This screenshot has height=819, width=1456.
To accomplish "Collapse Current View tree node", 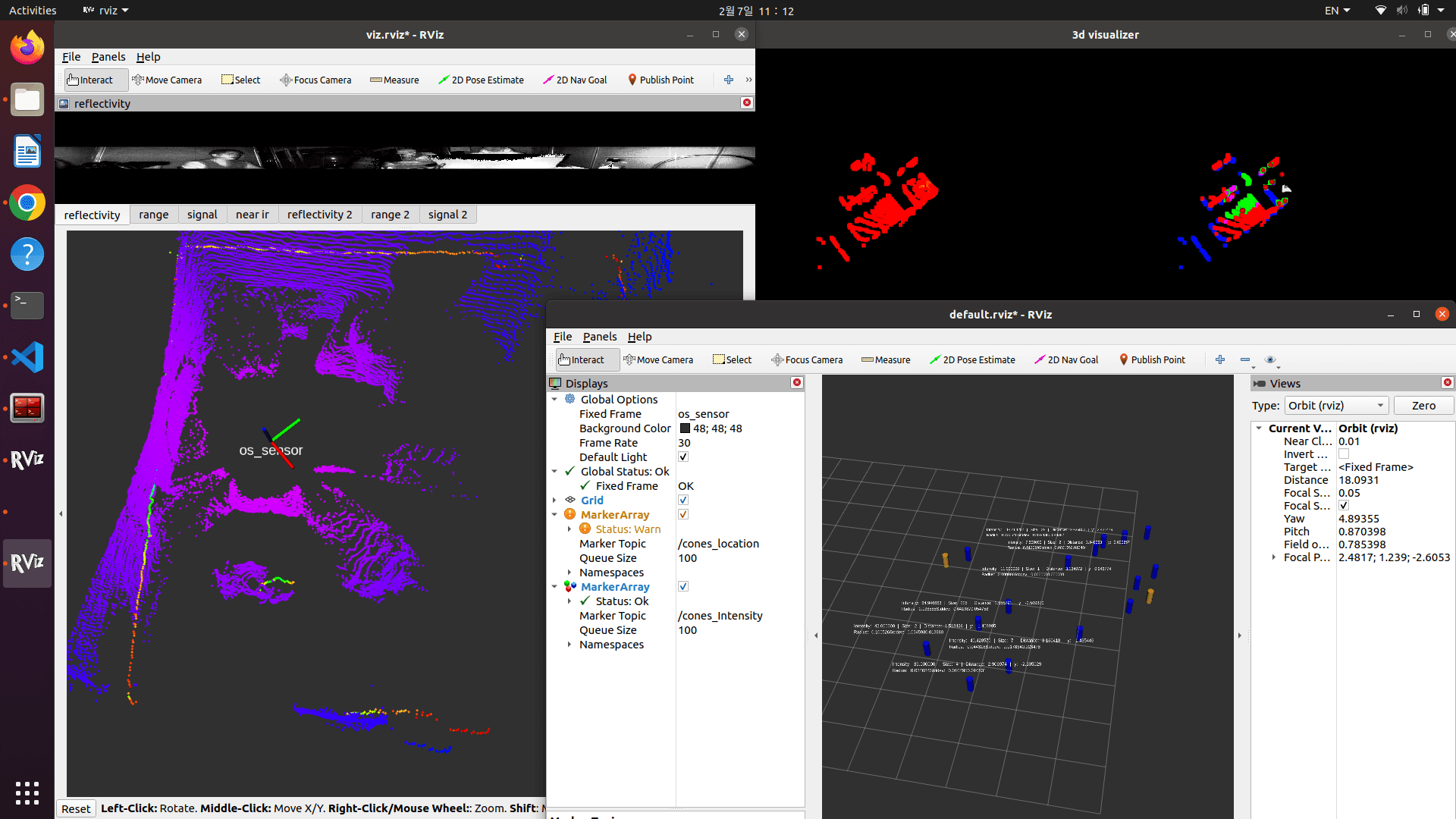I will coord(1259,428).
